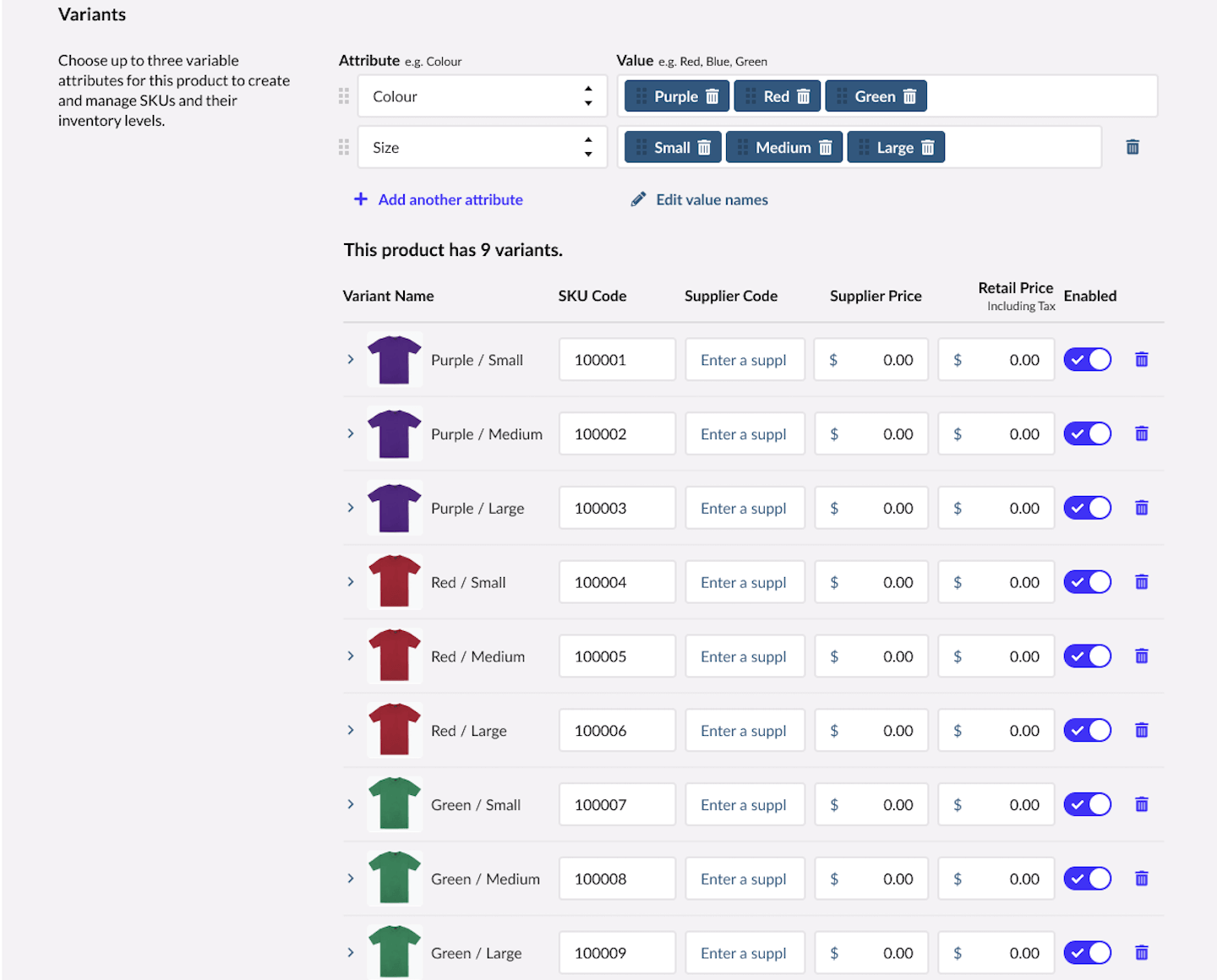
Task: Delete the entire Size attribute row
Action: [1132, 147]
